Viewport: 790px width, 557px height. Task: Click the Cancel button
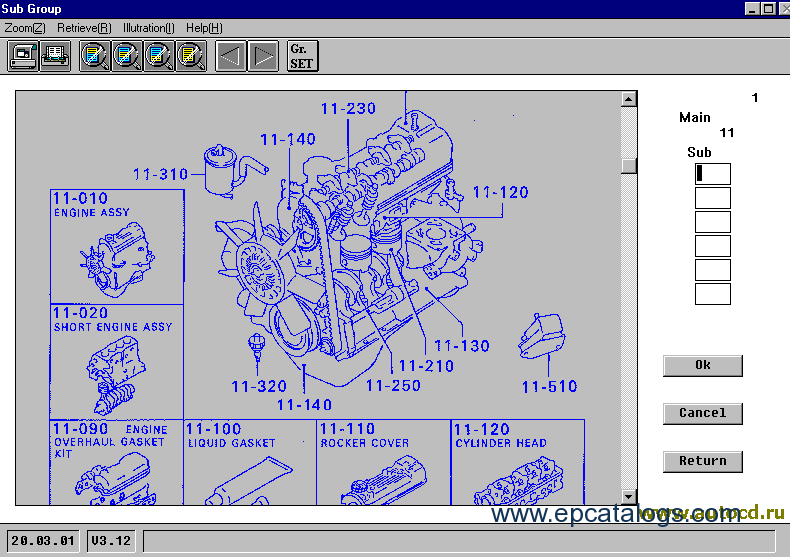(703, 413)
